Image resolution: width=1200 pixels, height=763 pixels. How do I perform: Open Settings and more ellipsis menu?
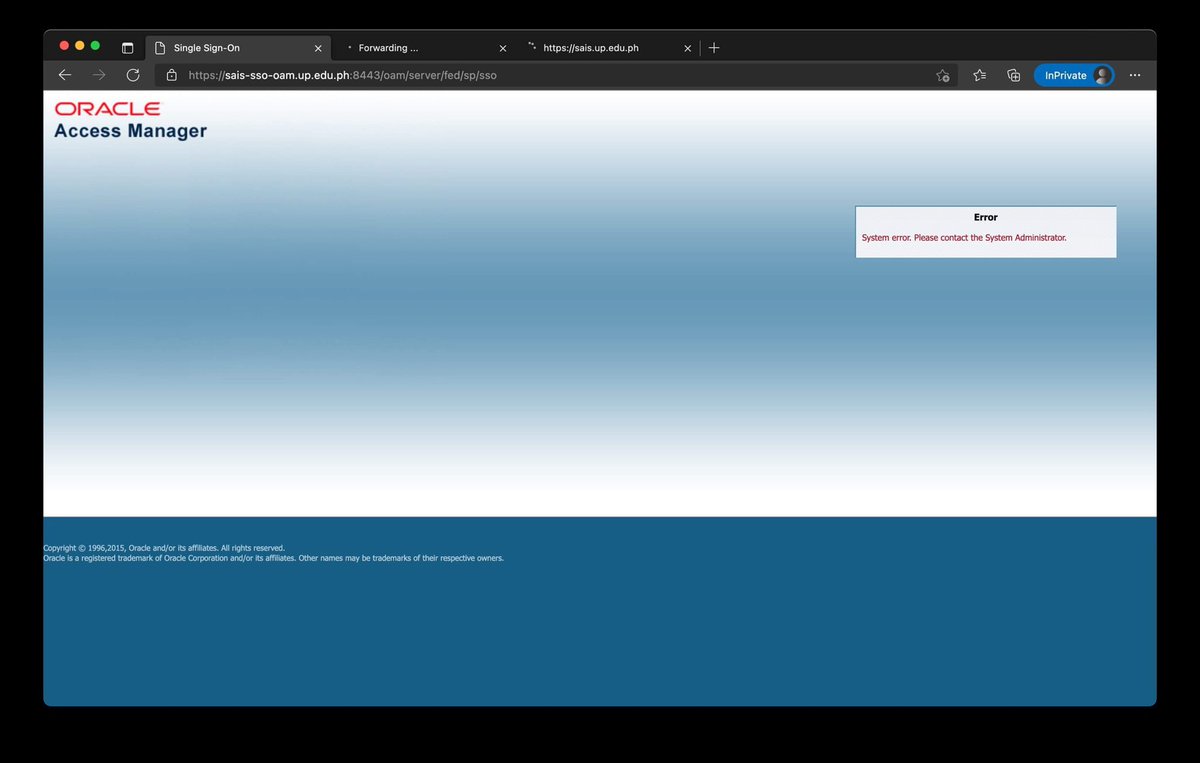1135,75
